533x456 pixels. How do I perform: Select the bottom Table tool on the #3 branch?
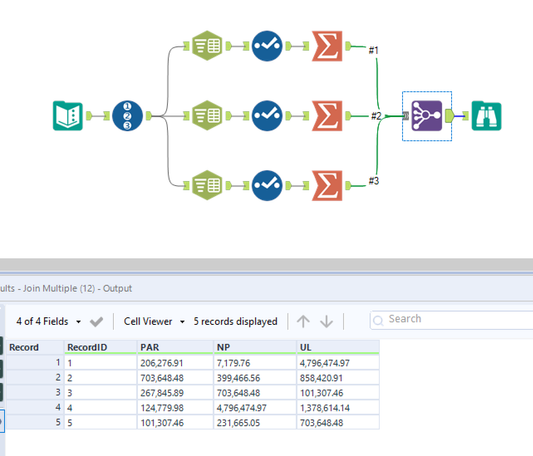(x=207, y=185)
